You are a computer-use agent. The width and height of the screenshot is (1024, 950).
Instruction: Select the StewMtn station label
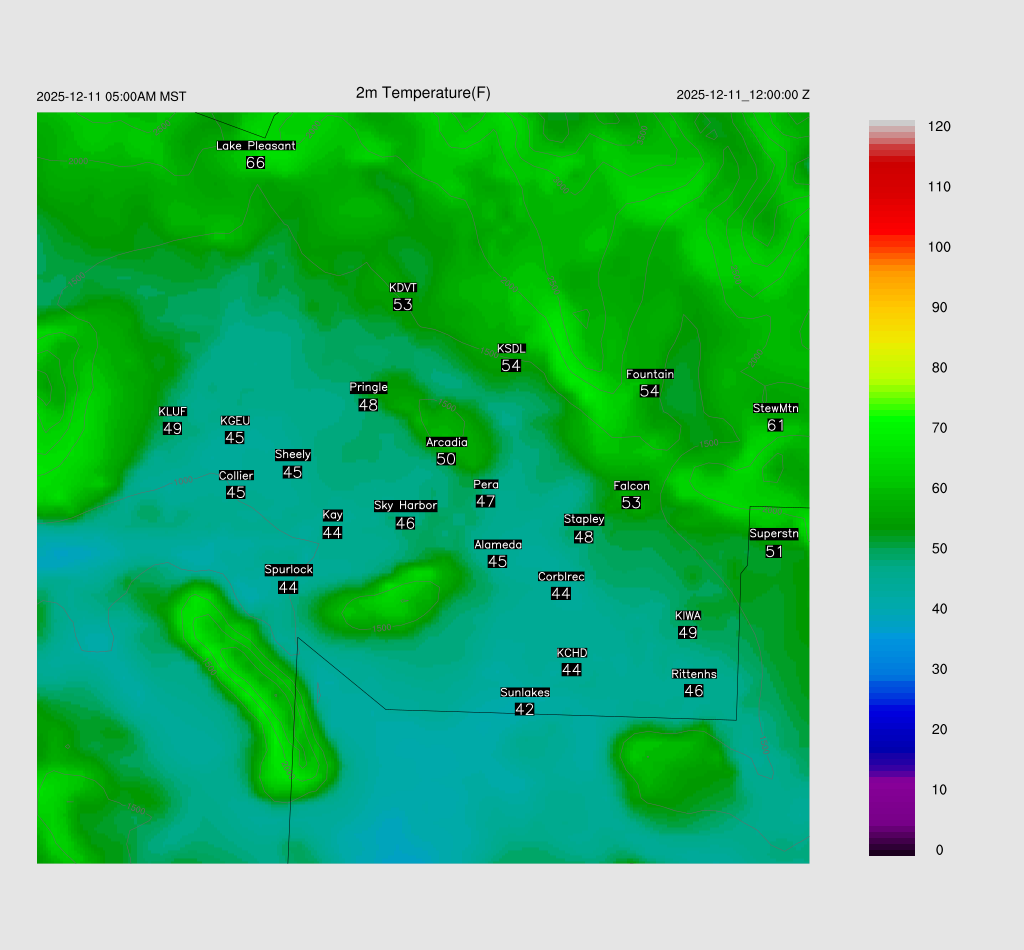(x=775, y=408)
